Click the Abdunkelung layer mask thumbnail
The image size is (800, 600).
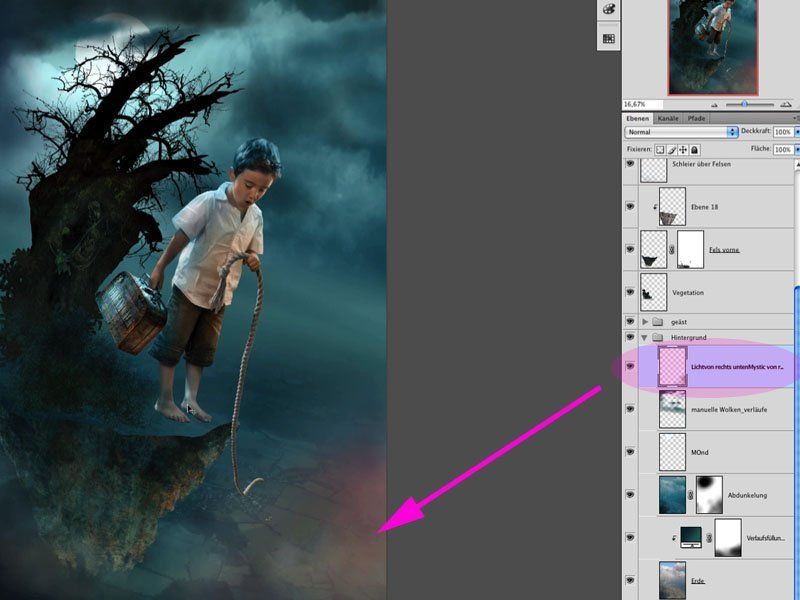[709, 494]
